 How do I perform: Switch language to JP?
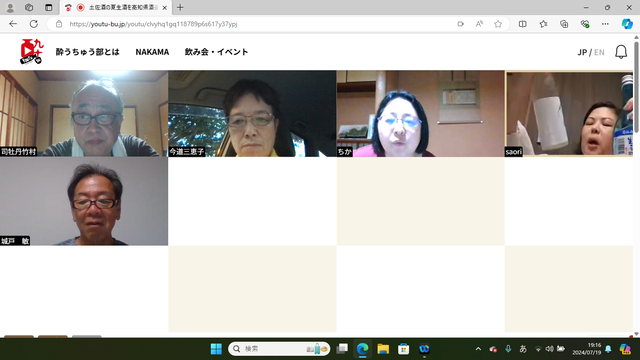(582, 52)
